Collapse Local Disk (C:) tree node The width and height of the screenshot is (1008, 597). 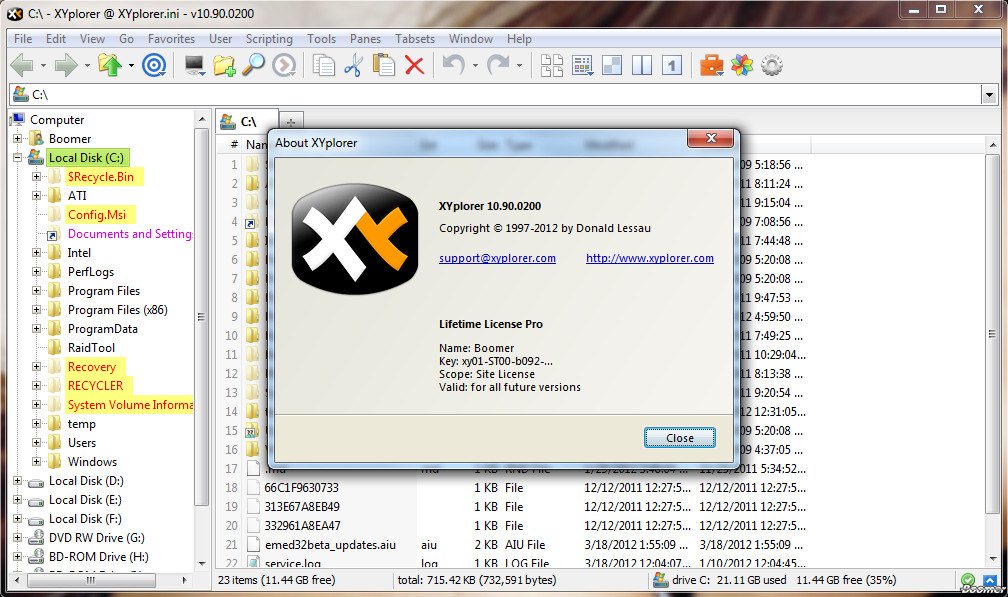[x=17, y=157]
